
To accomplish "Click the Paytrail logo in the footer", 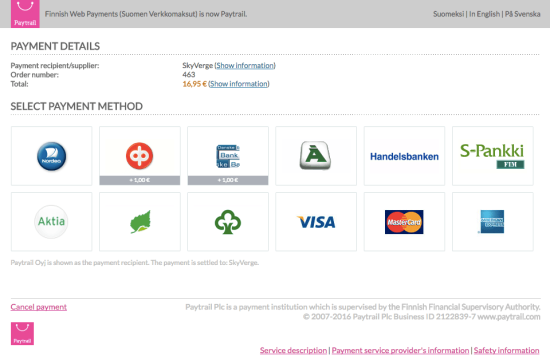I will pyautogui.click(x=22, y=333).
